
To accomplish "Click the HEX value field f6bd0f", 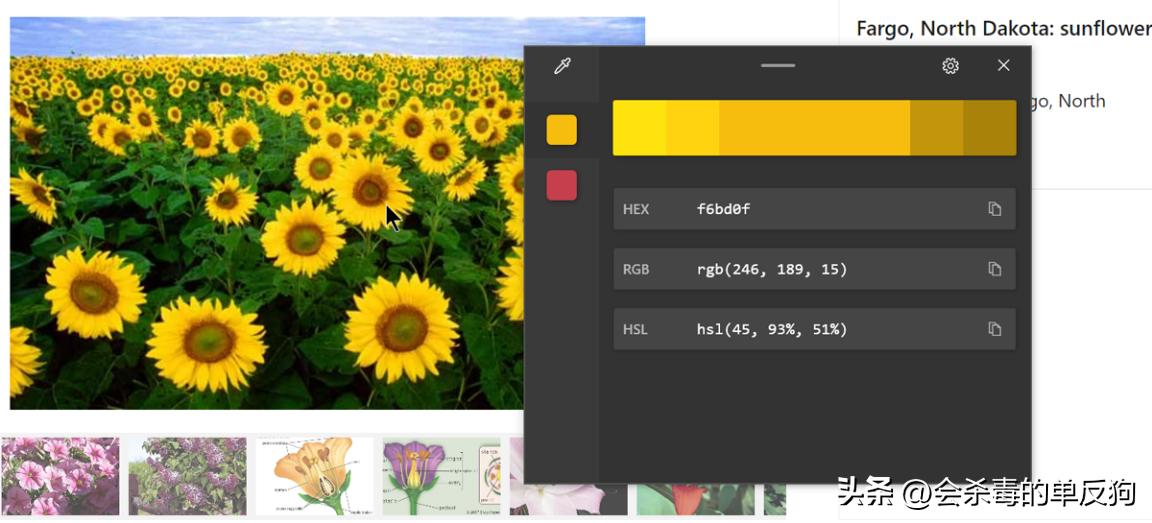I will click(814, 209).
